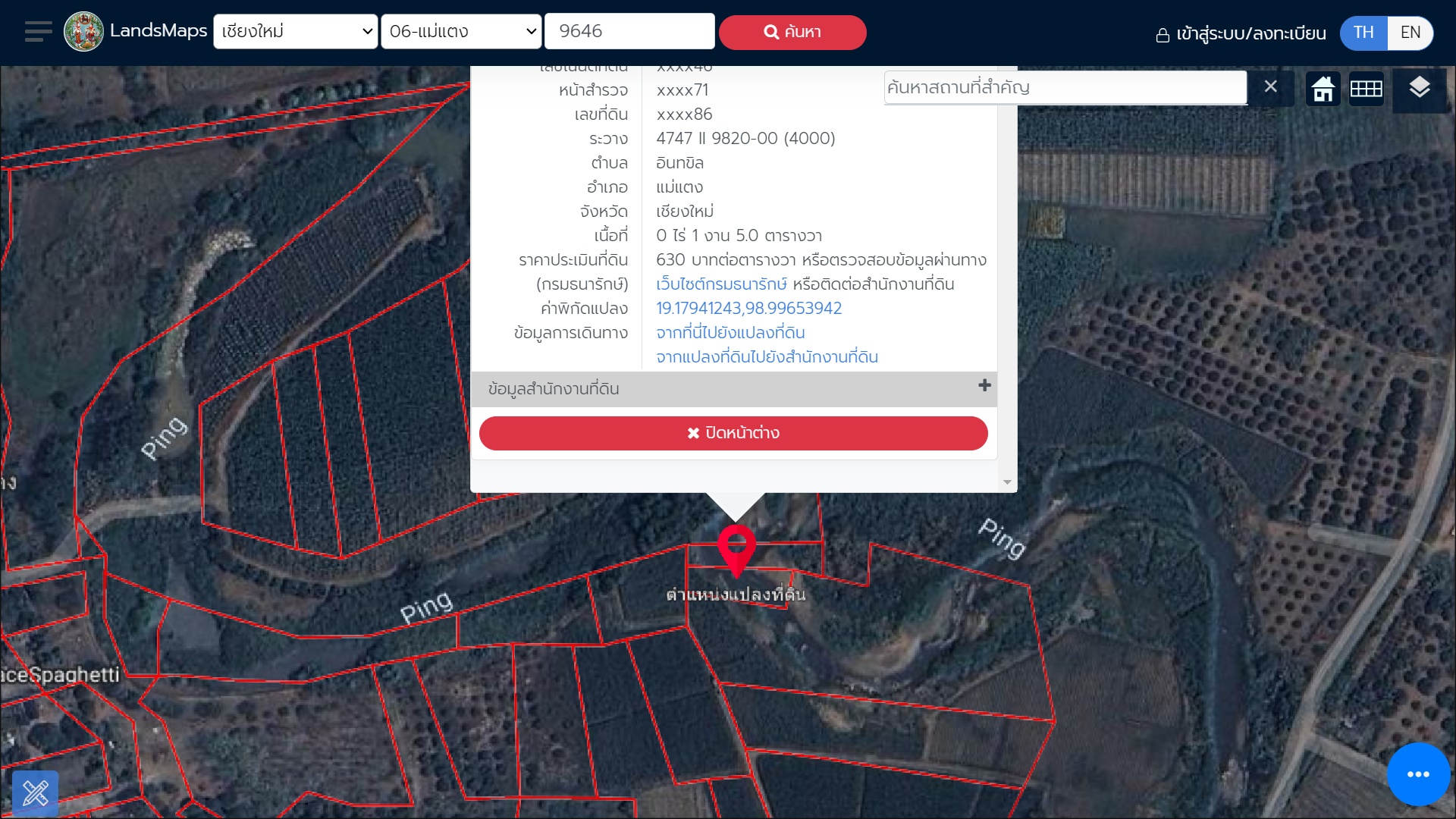Click the ค้นหา search button
The image size is (1456, 819).
(792, 33)
